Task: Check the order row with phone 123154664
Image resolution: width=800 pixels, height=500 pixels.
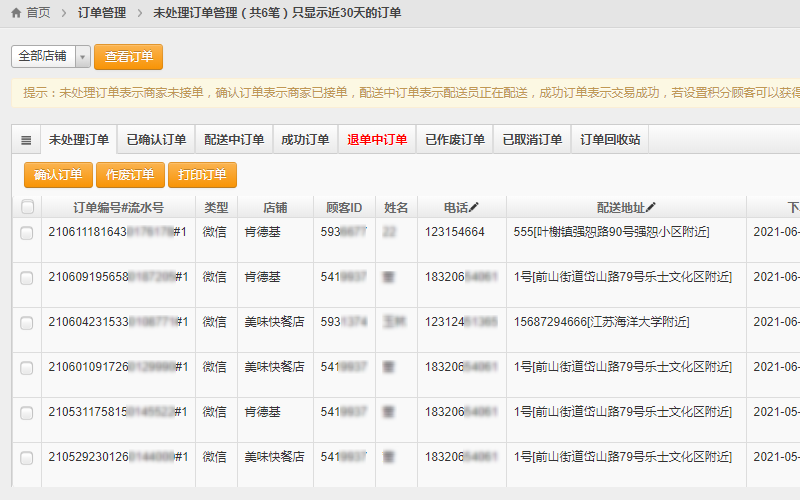Action: 27,232
